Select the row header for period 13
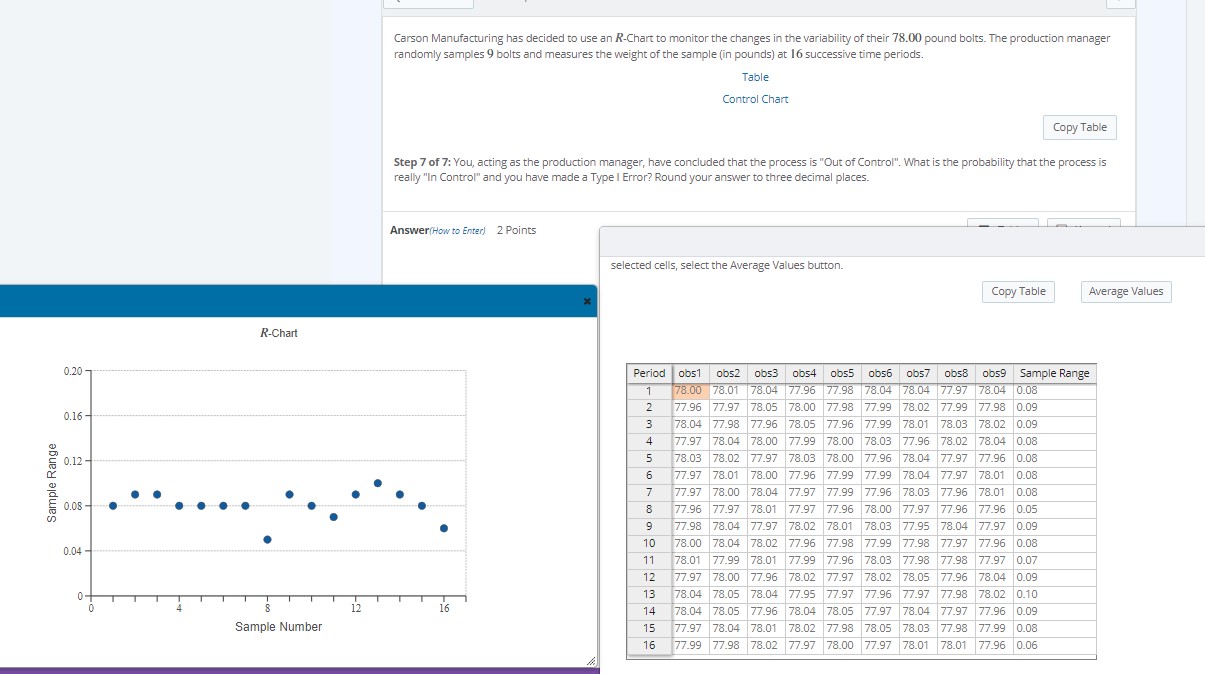This screenshot has width=1205, height=674. (x=650, y=594)
